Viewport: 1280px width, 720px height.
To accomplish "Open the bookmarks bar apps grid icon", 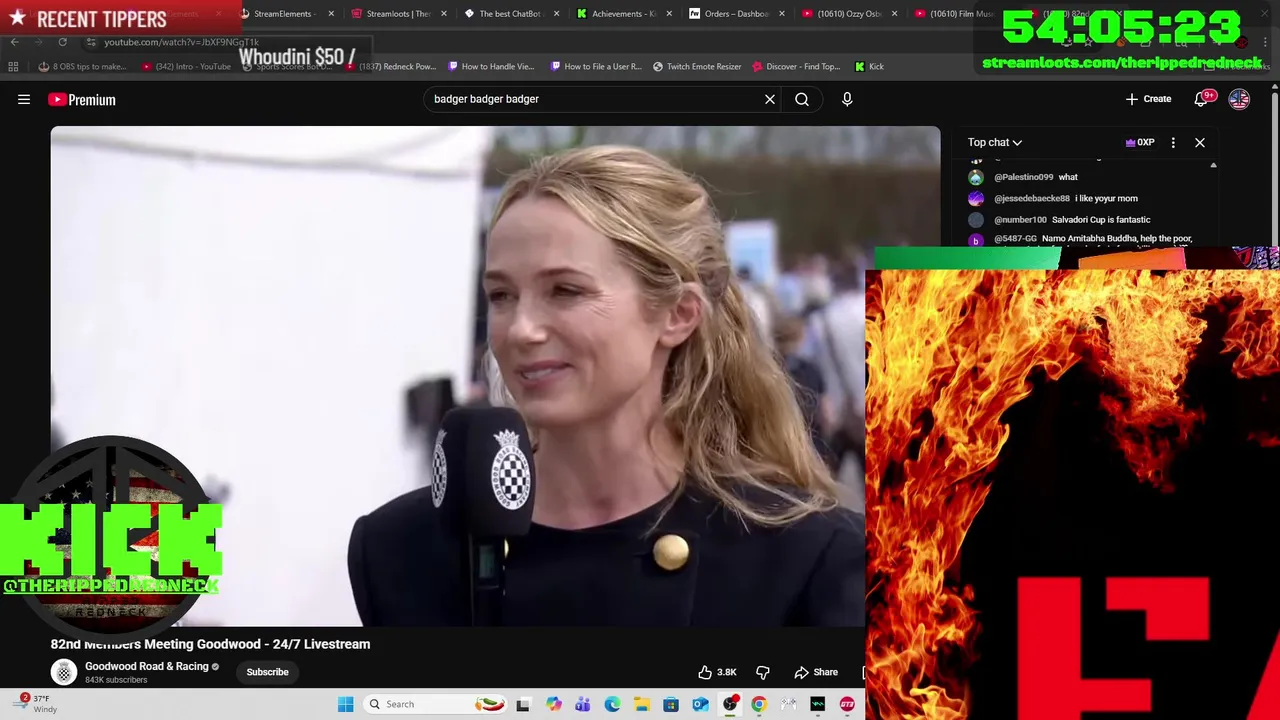I will point(13,66).
